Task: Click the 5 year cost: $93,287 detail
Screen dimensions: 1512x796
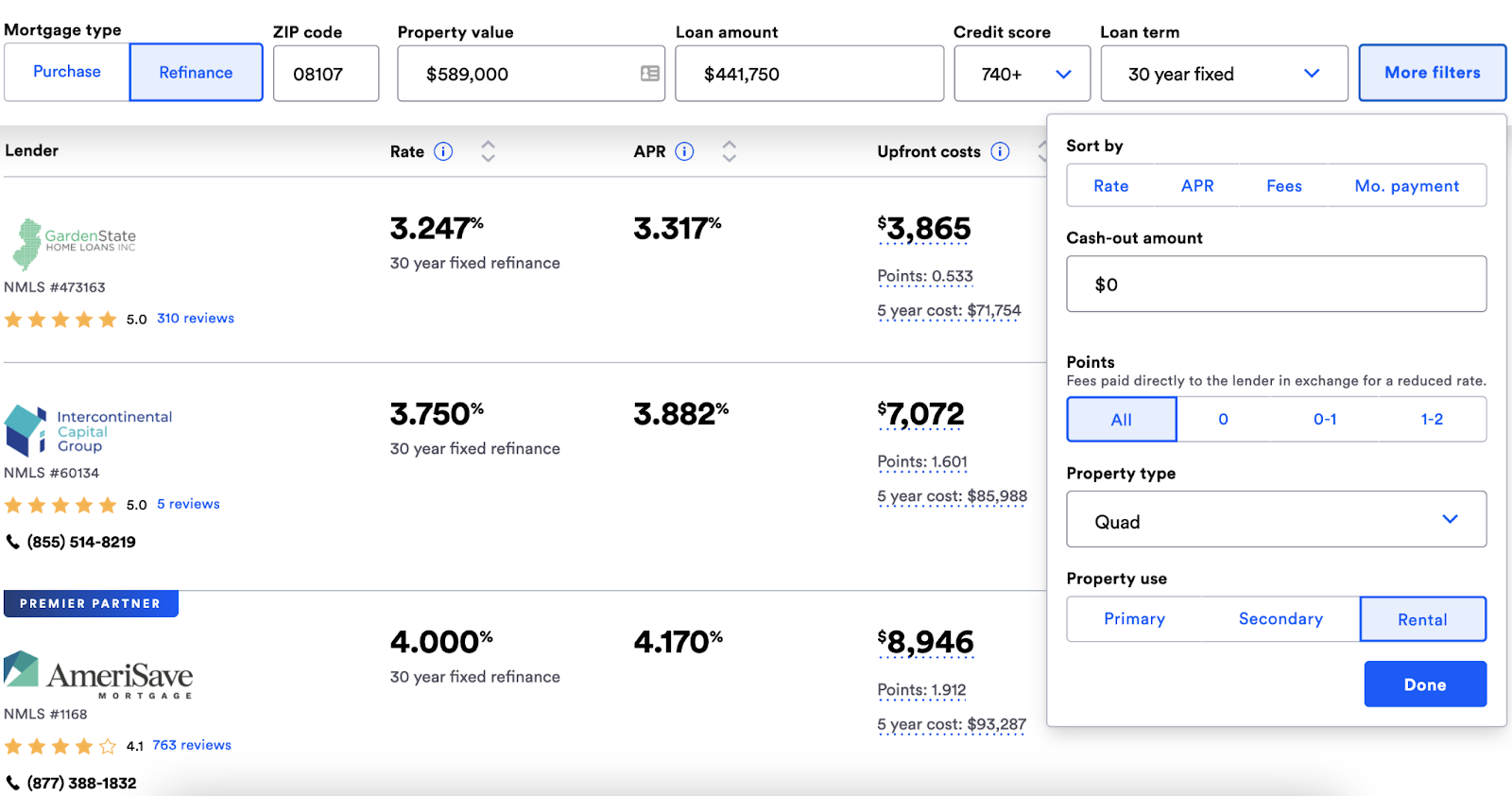Action: 952,724
